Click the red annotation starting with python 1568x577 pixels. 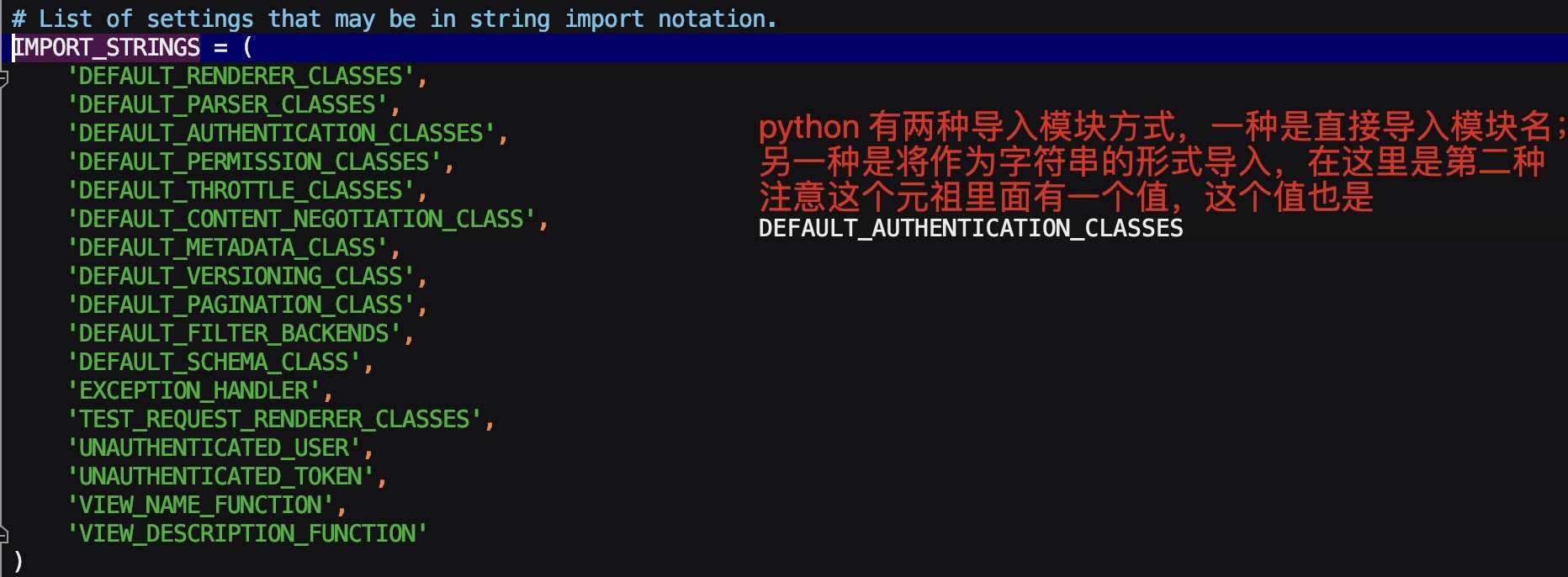pyautogui.click(x=1161, y=161)
